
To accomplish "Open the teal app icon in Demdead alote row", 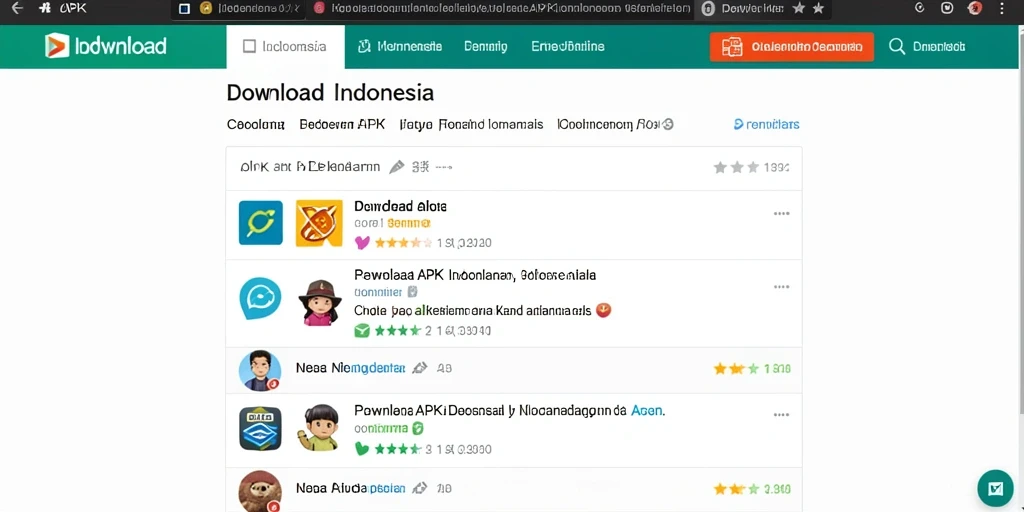I will click(261, 223).
